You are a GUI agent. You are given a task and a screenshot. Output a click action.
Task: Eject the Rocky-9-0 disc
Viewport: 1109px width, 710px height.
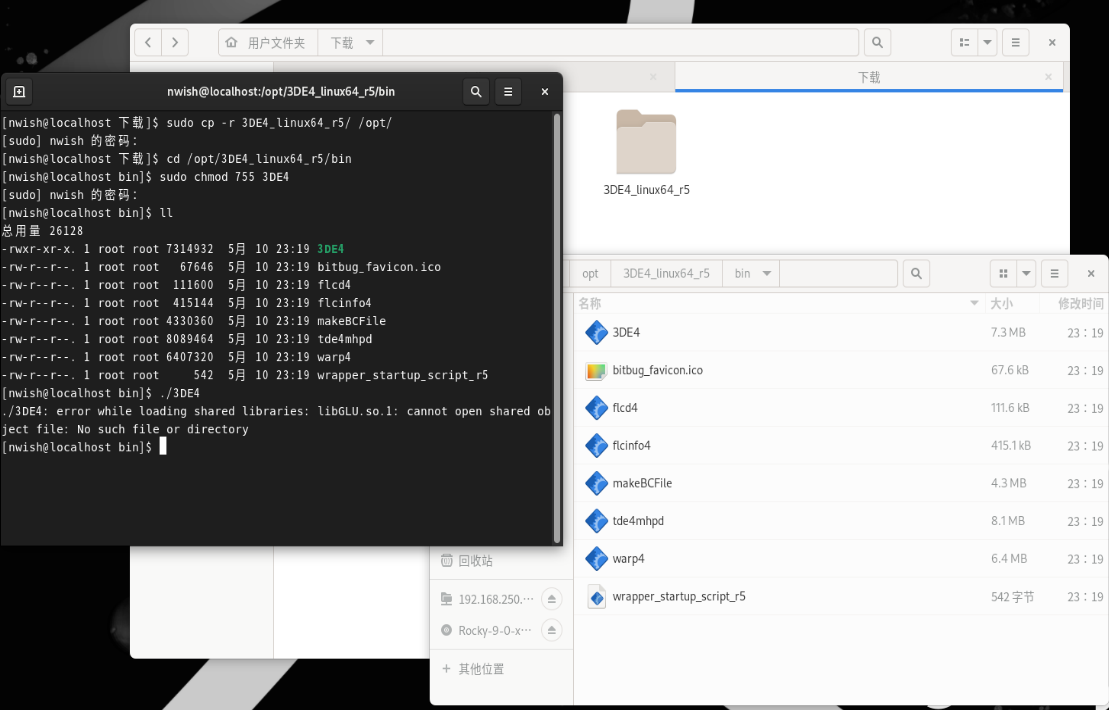click(x=551, y=631)
